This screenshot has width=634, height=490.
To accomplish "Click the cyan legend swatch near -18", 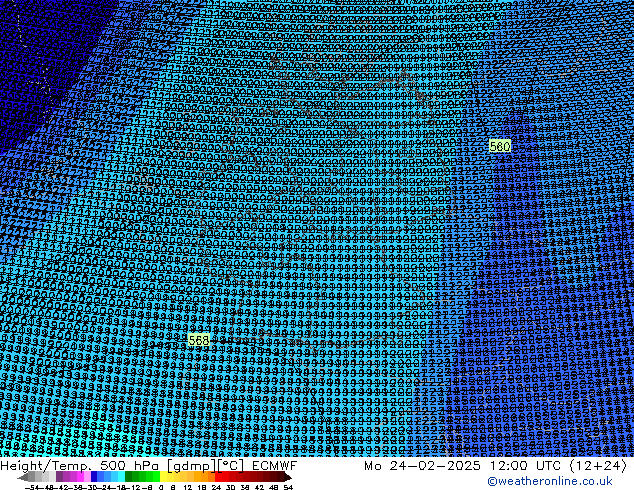I will tap(121, 477).
